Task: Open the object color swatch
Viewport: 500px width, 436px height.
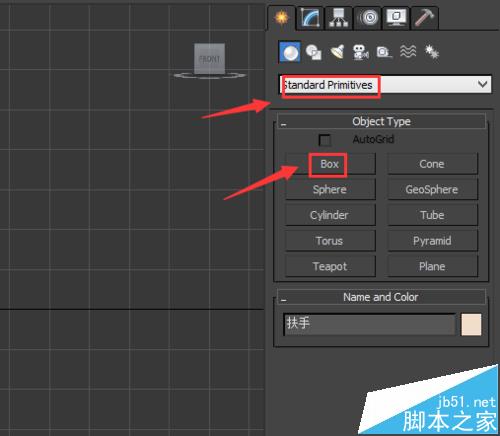Action: pos(471,324)
